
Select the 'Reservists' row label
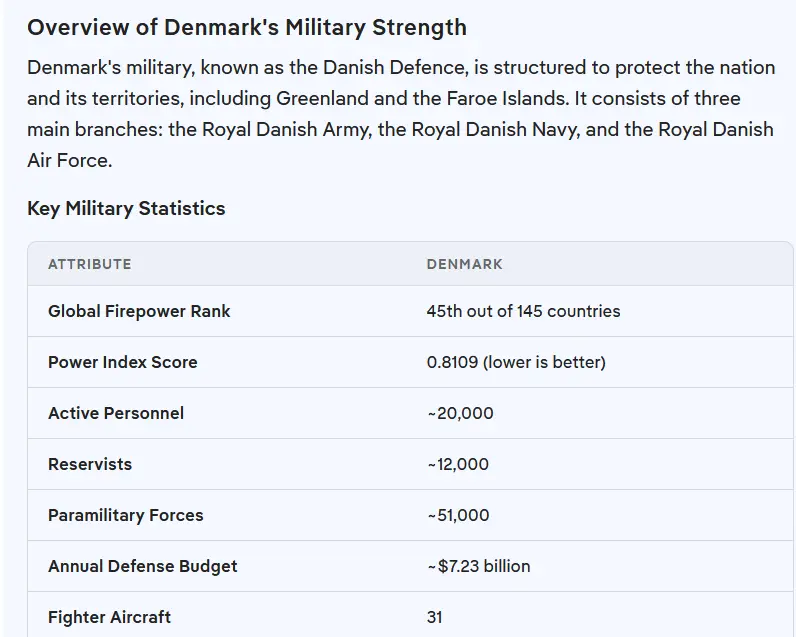[90, 464]
